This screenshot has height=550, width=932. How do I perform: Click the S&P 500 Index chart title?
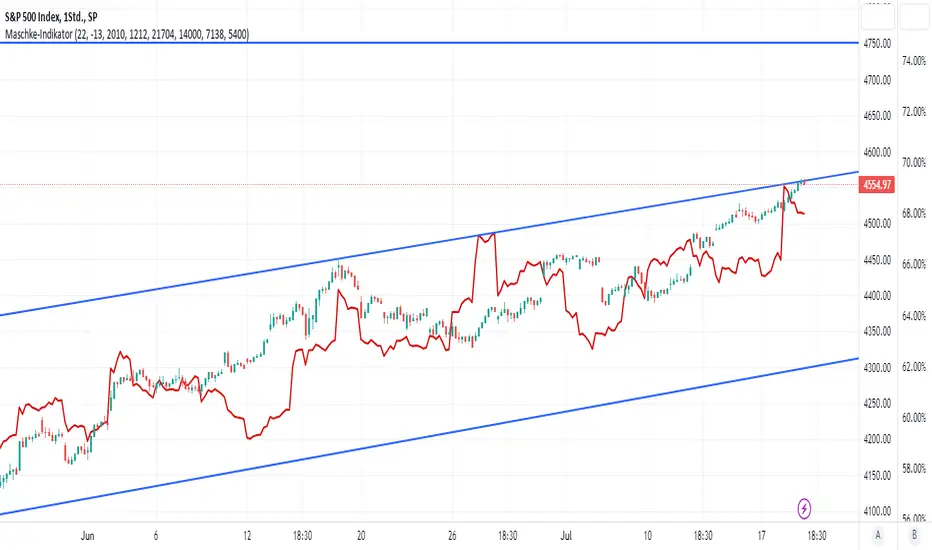click(x=51, y=17)
